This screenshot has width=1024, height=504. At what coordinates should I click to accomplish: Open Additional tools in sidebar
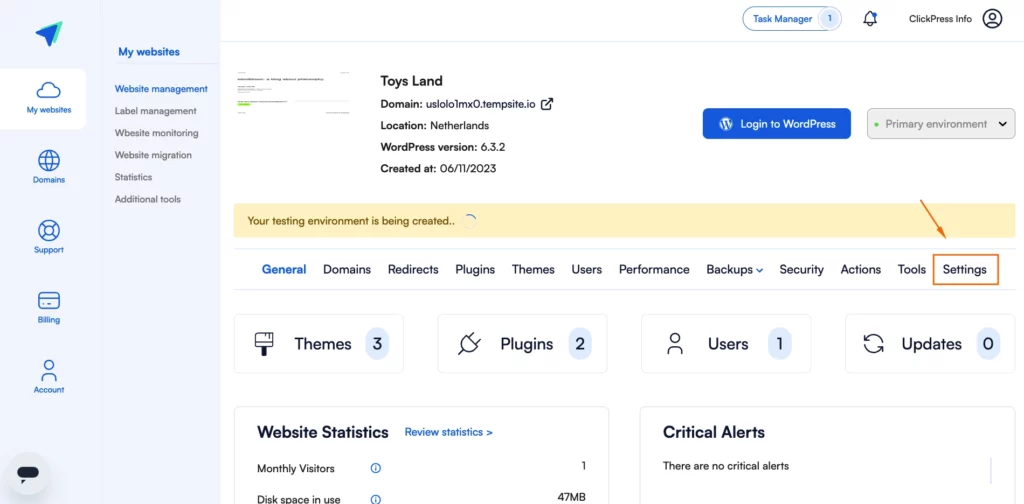tap(148, 199)
